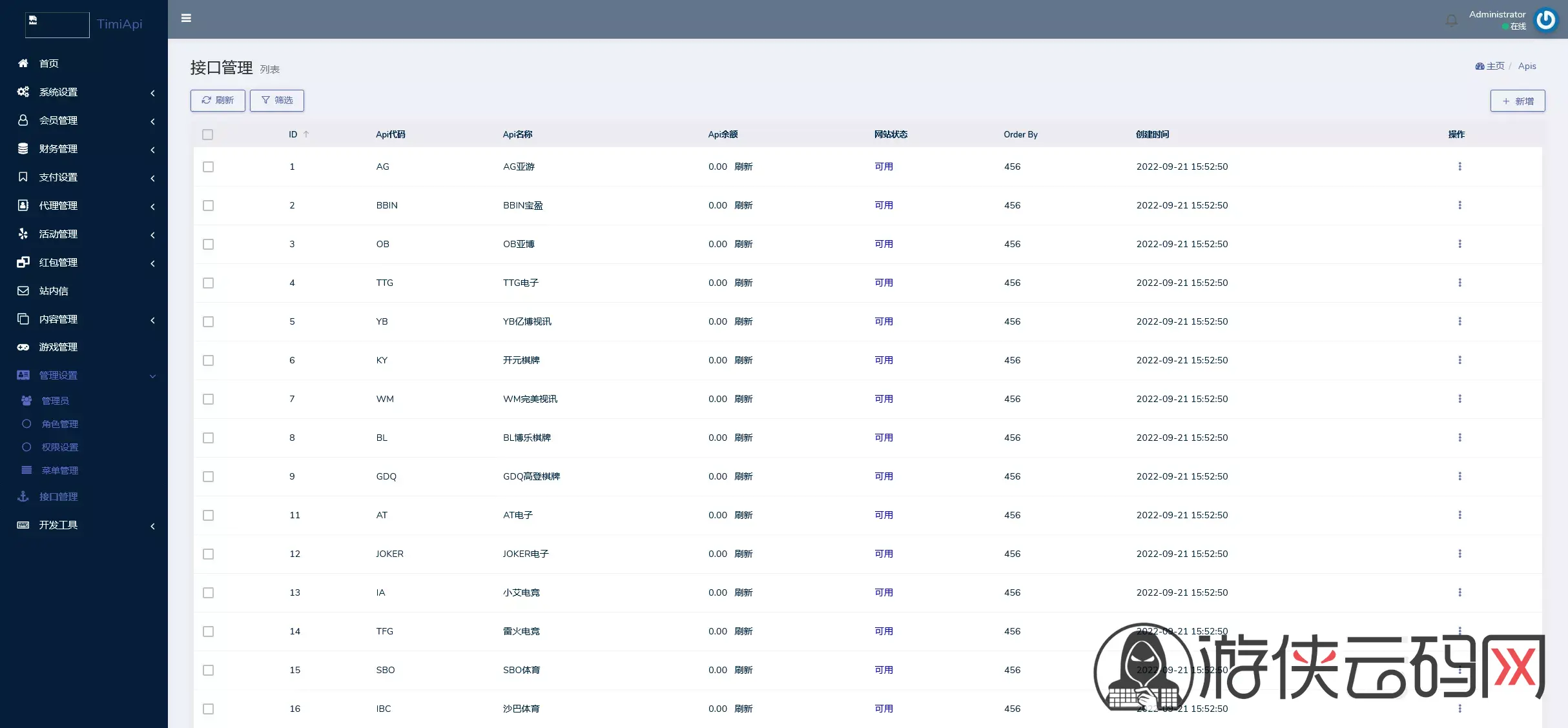The width and height of the screenshot is (1568, 728).
Task: Open row actions menu for BL
Action: click(1460, 438)
